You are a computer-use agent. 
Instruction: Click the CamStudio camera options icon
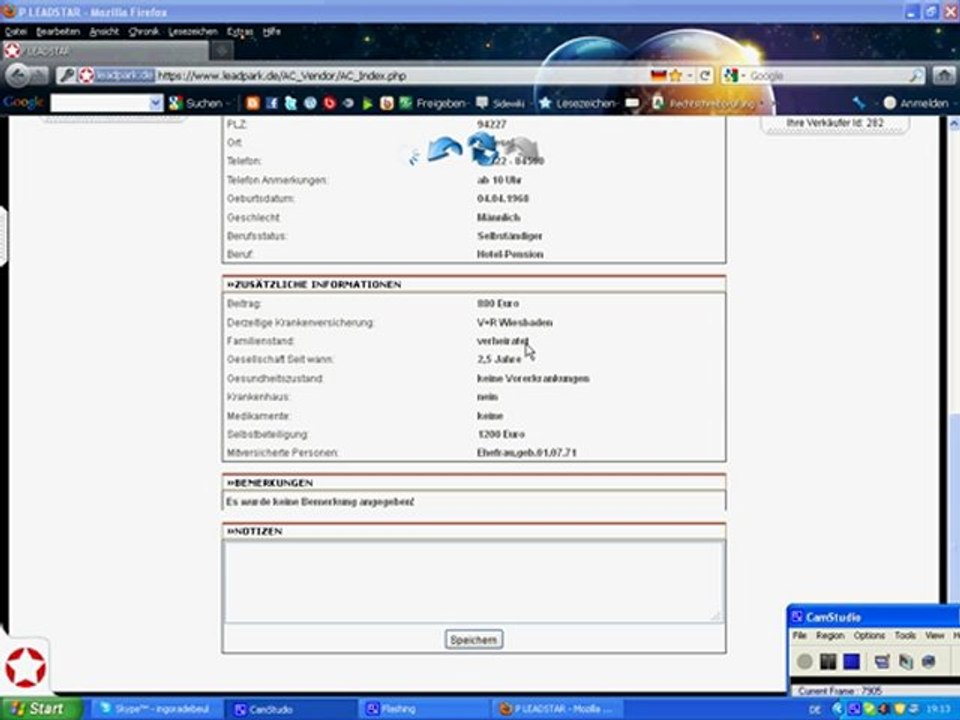[x=929, y=661]
